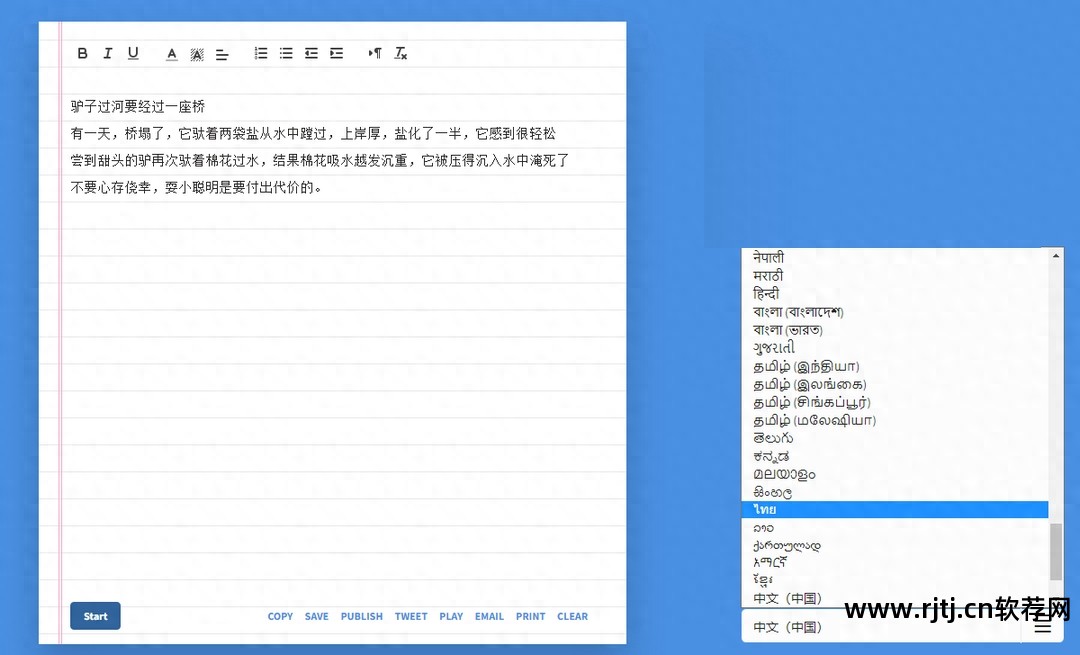This screenshot has width=1080, height=655.
Task: Toggle paragraph direction marks
Action: (x=375, y=53)
